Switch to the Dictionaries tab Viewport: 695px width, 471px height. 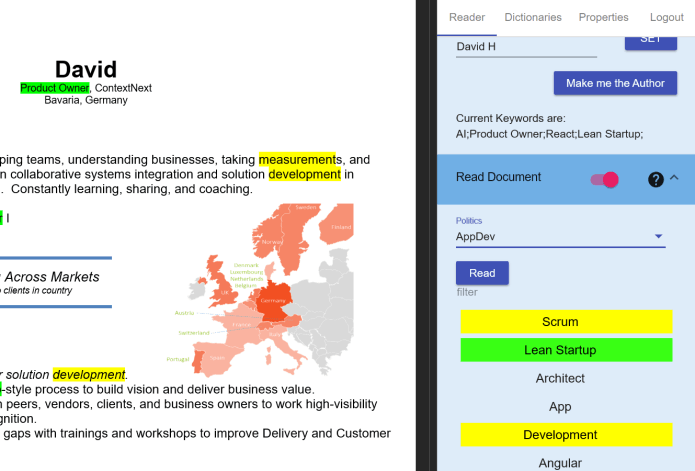tap(533, 17)
